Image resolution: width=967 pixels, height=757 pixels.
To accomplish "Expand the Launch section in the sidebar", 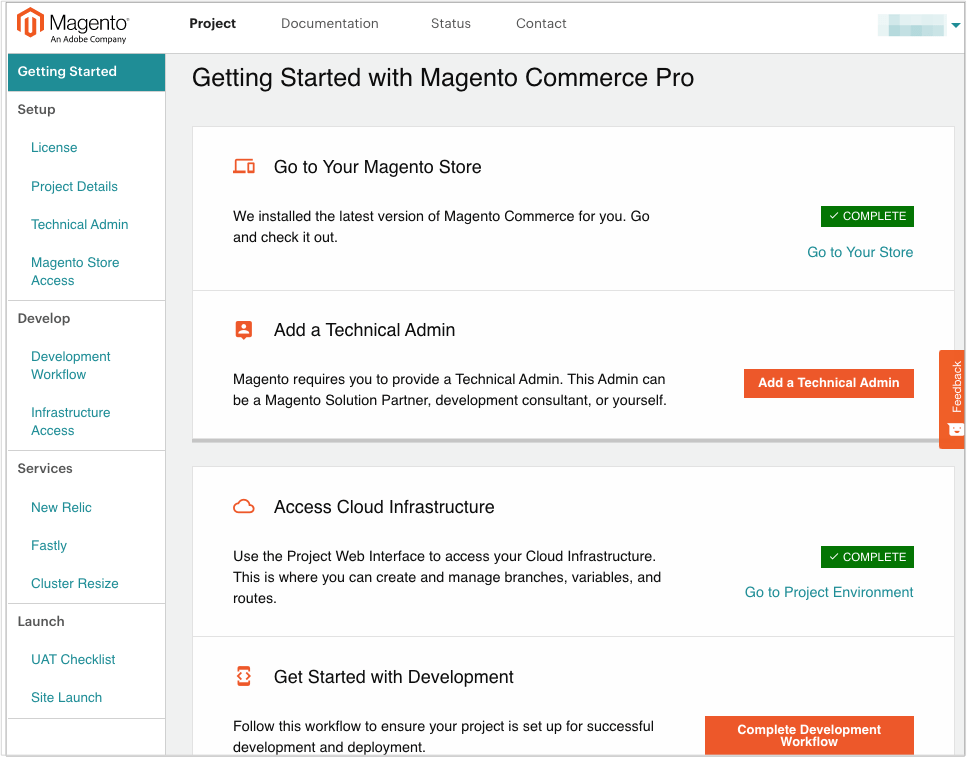I will (x=40, y=621).
